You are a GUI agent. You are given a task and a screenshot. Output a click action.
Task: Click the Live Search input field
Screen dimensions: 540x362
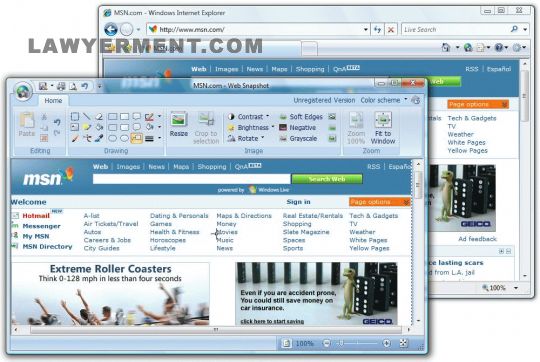(456, 30)
